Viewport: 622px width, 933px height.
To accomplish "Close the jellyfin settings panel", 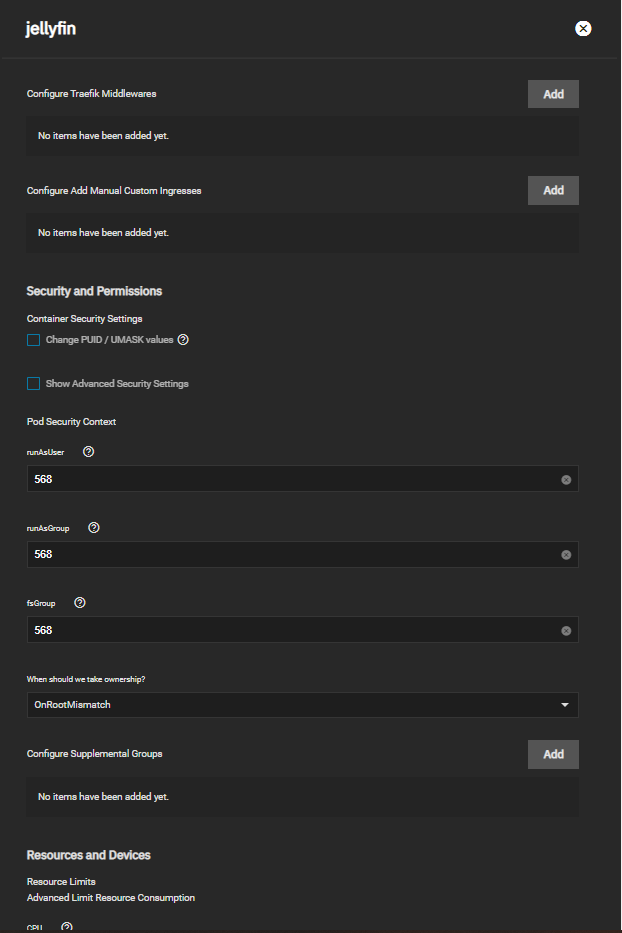I will 583,29.
